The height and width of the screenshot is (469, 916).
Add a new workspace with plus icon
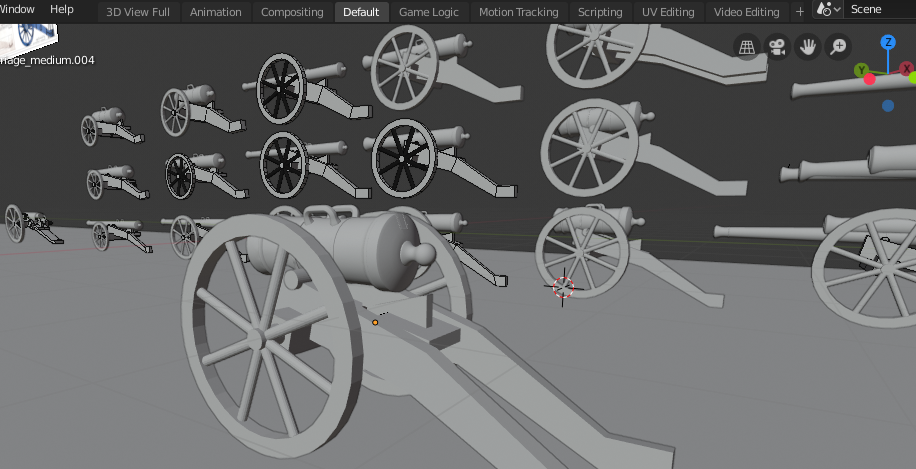[799, 12]
